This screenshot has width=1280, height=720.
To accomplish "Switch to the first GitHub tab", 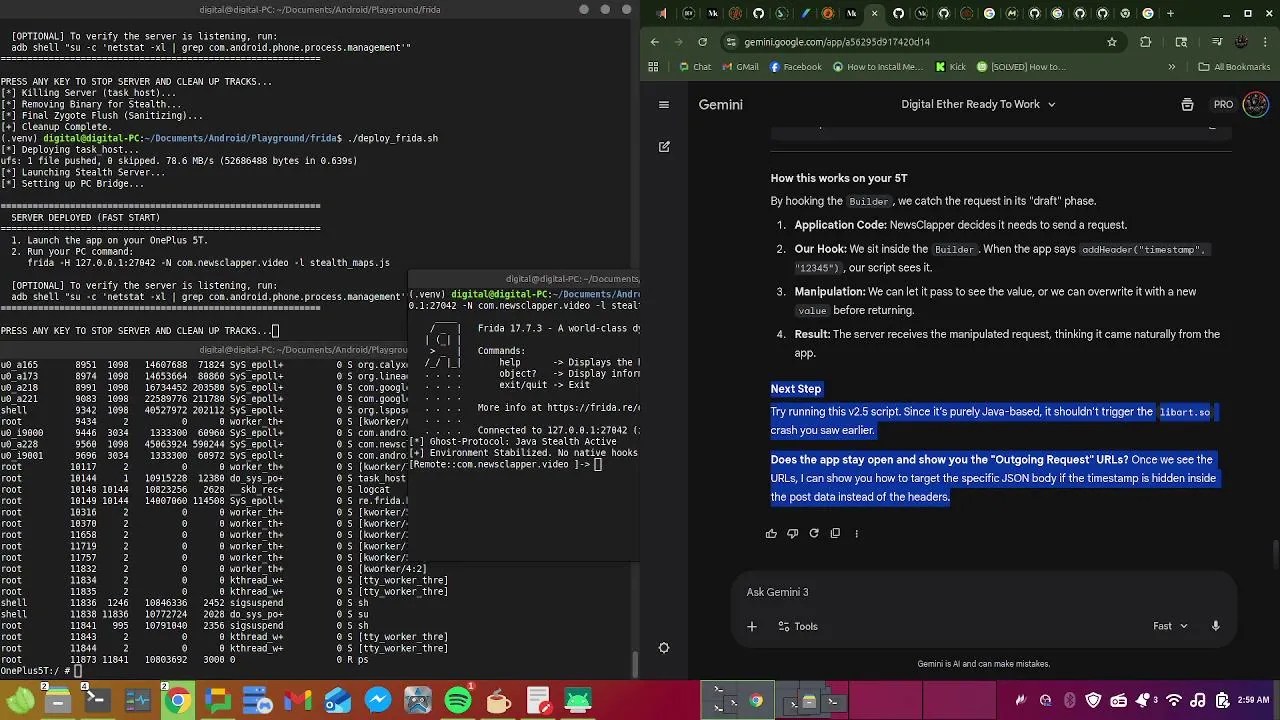I will [758, 14].
